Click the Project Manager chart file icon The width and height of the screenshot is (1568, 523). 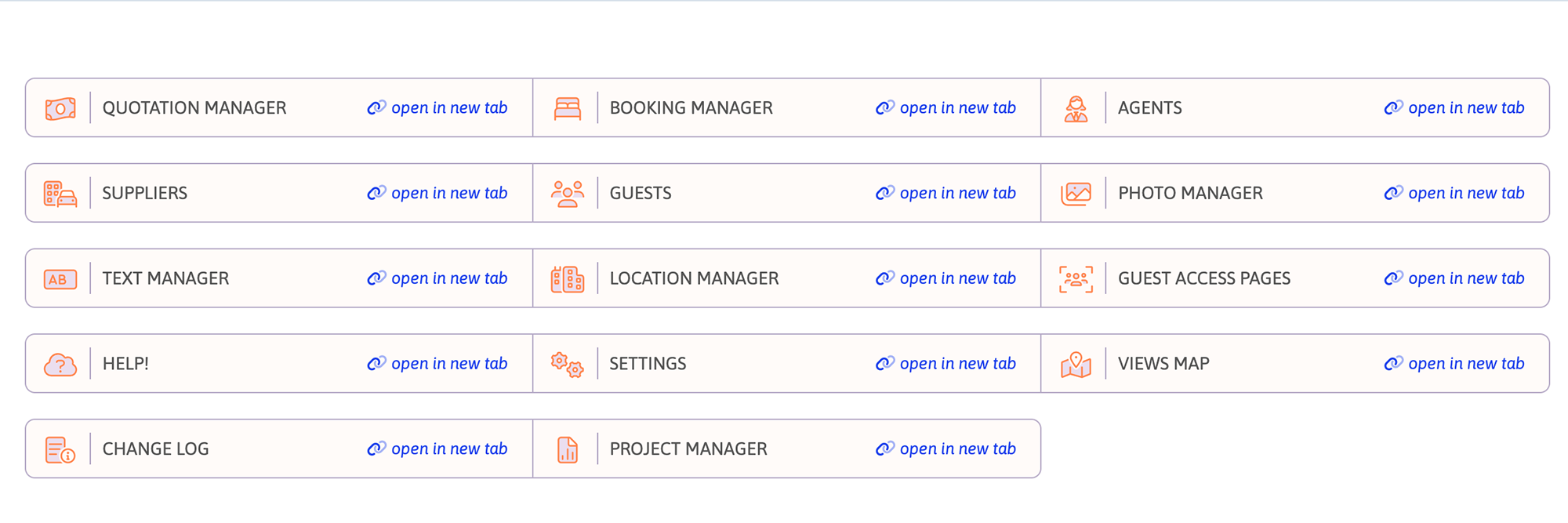(568, 450)
